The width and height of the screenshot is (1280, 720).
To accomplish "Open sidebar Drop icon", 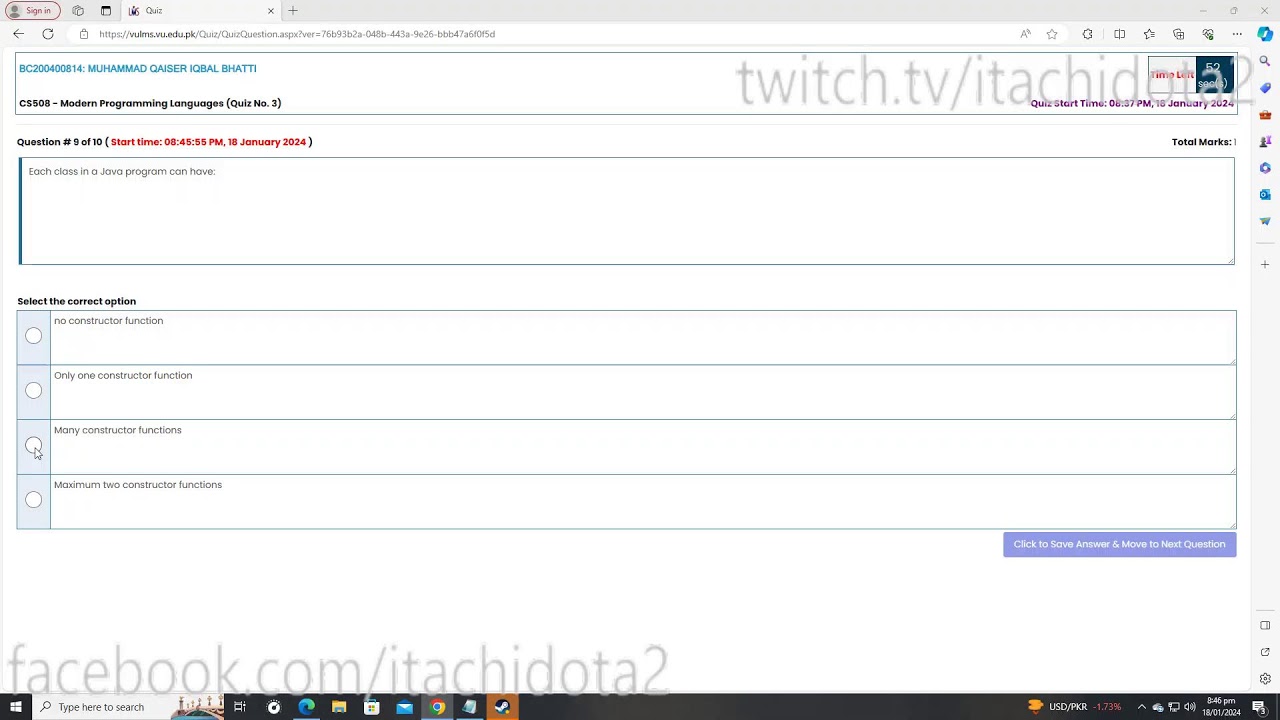I will tap(1265, 221).
